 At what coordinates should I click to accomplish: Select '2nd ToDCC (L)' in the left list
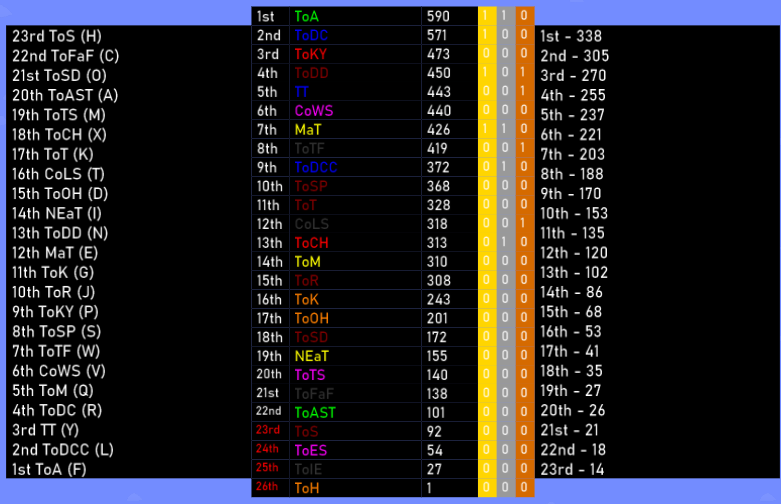[x=63, y=450]
